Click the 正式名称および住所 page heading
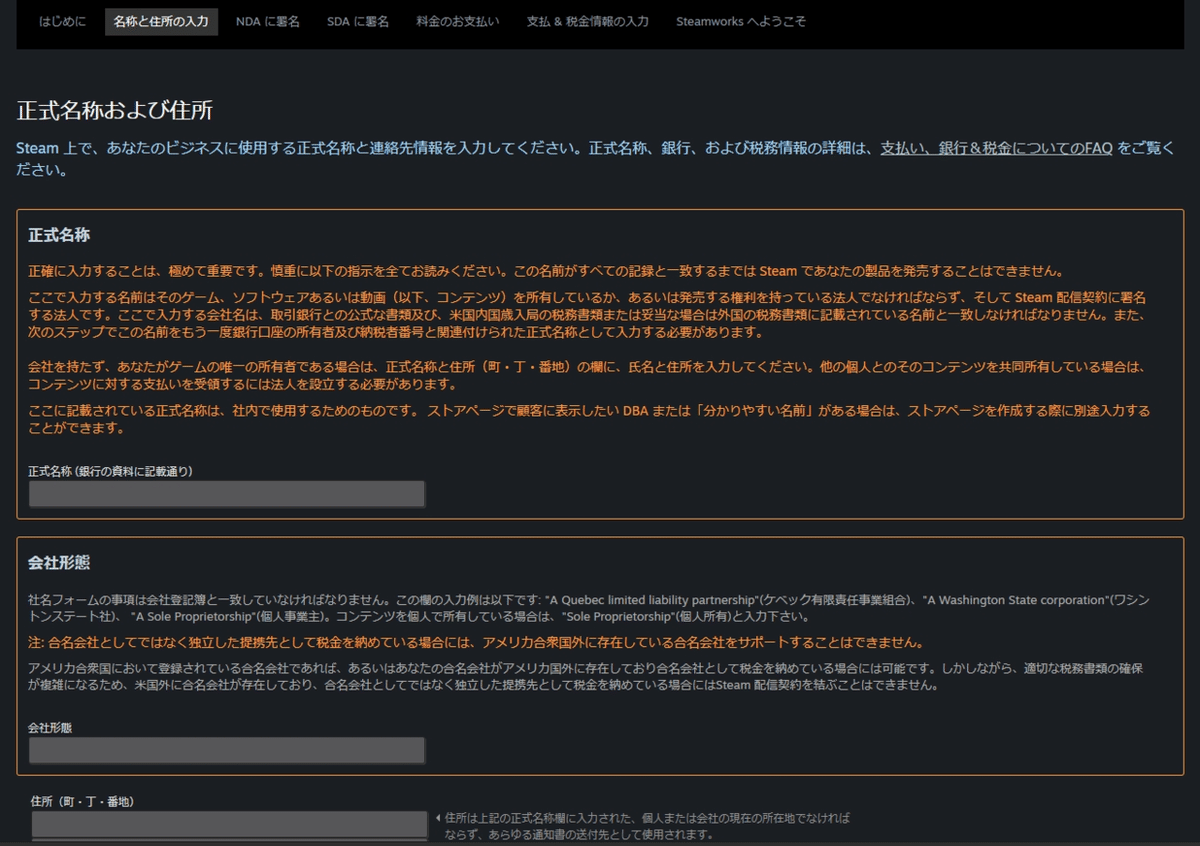 115,110
